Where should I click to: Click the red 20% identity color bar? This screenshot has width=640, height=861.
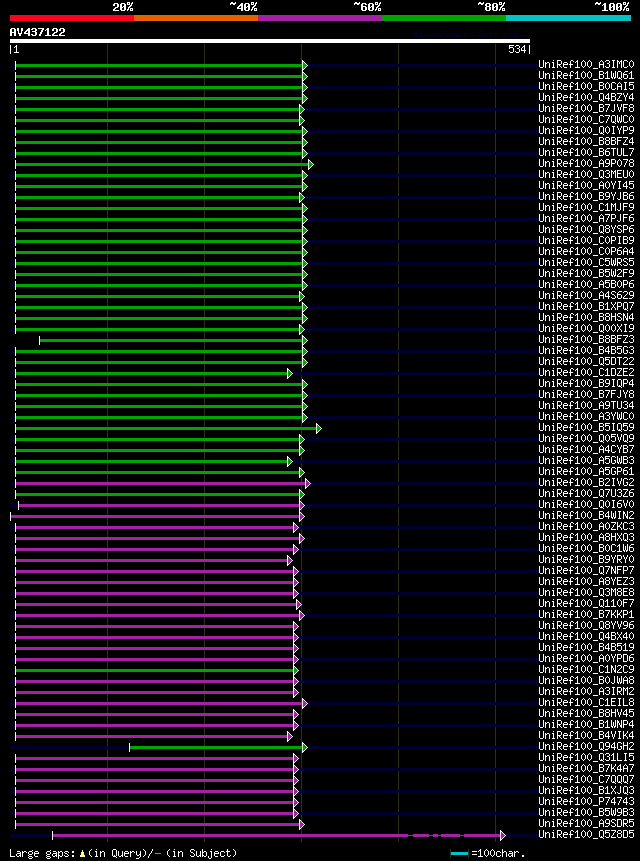pos(72,18)
